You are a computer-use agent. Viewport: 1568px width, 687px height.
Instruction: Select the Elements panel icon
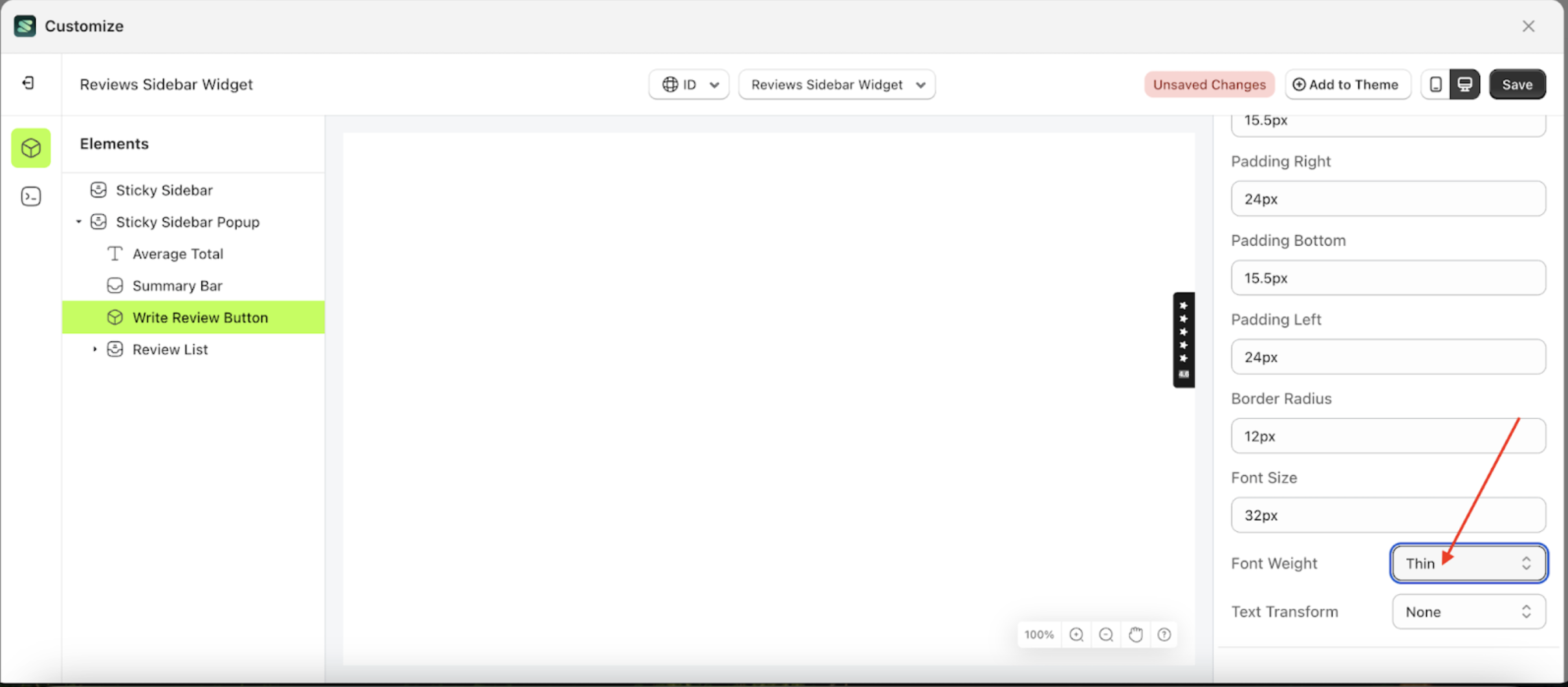click(30, 147)
